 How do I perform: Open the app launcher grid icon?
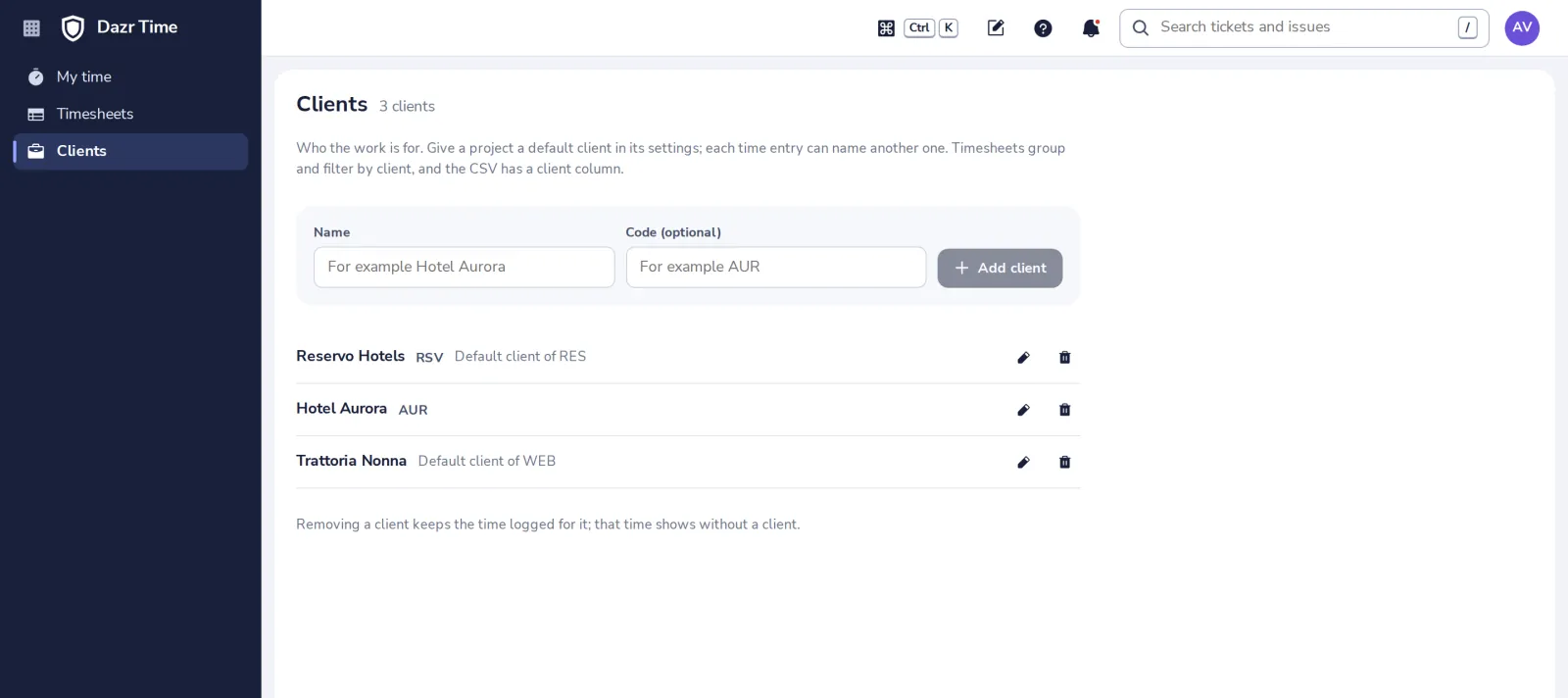31,28
